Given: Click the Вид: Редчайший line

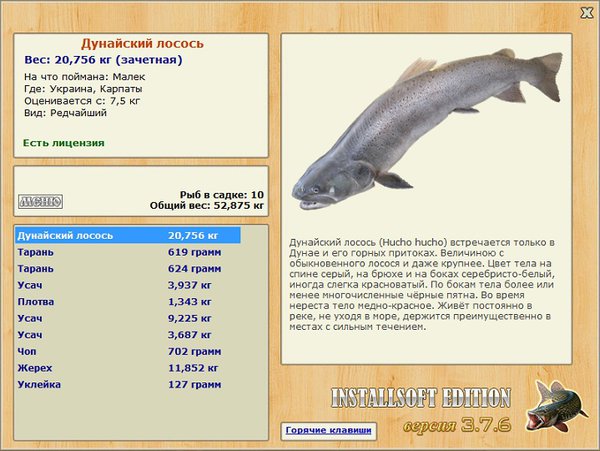Looking at the screenshot, I should point(65,113).
